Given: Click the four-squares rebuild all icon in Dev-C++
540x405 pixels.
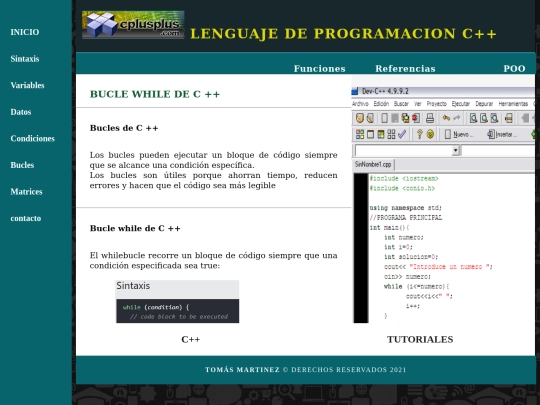Looking at the screenshot, I should (x=391, y=134).
